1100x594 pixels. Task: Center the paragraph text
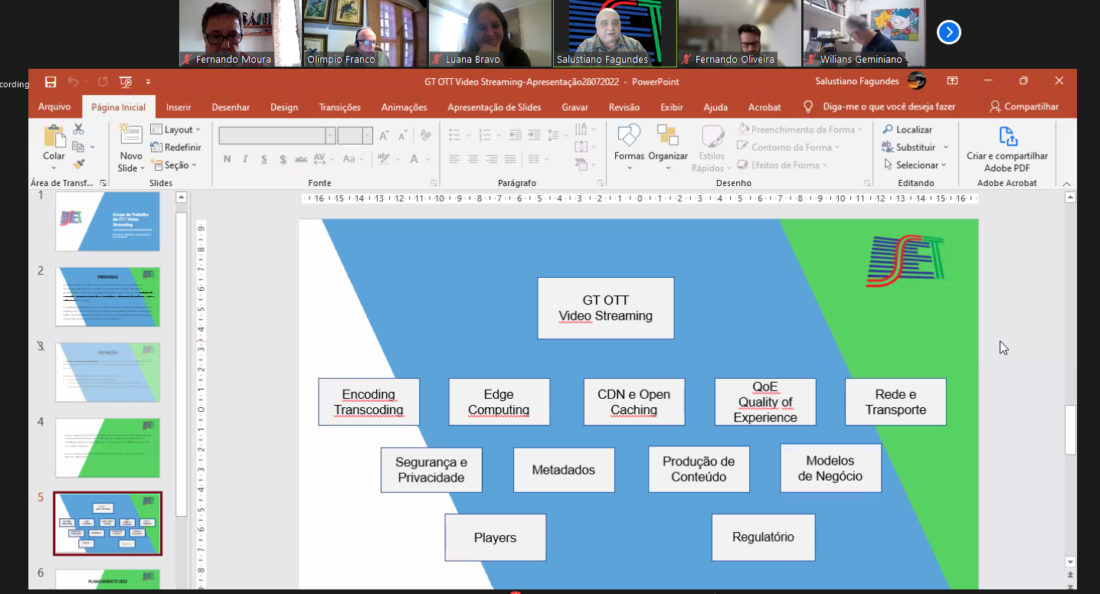474,159
